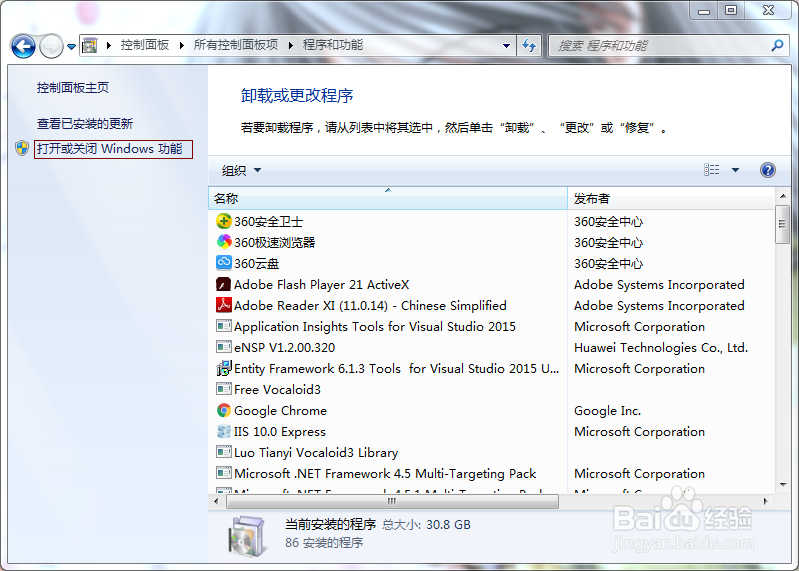Viewport: 799px width, 571px height.
Task: Select Google Chrome name text
Action: pyautogui.click(x=280, y=411)
